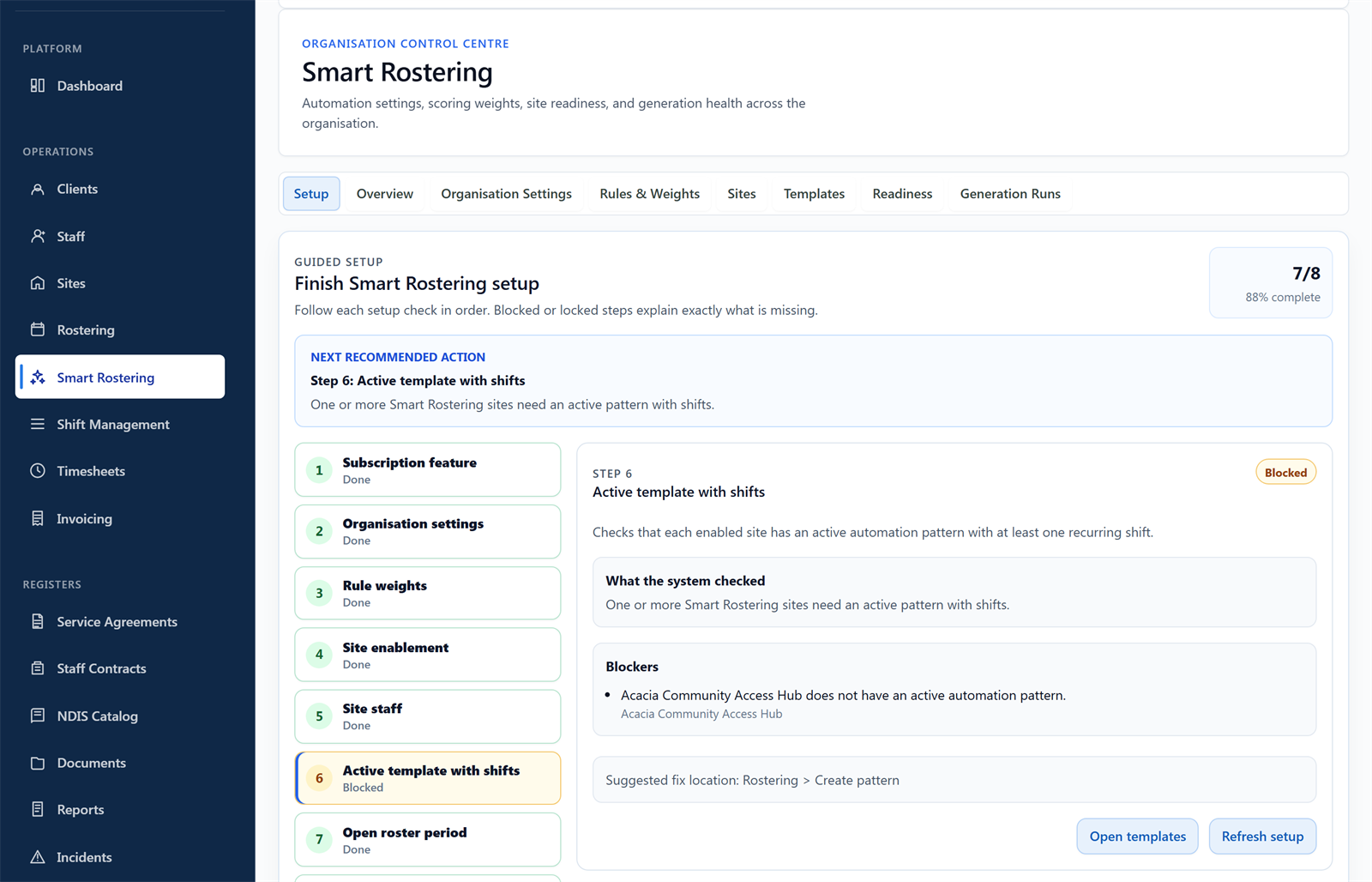Click the Organisation Control Centre label
This screenshot has height=882, width=1372.
click(x=406, y=44)
